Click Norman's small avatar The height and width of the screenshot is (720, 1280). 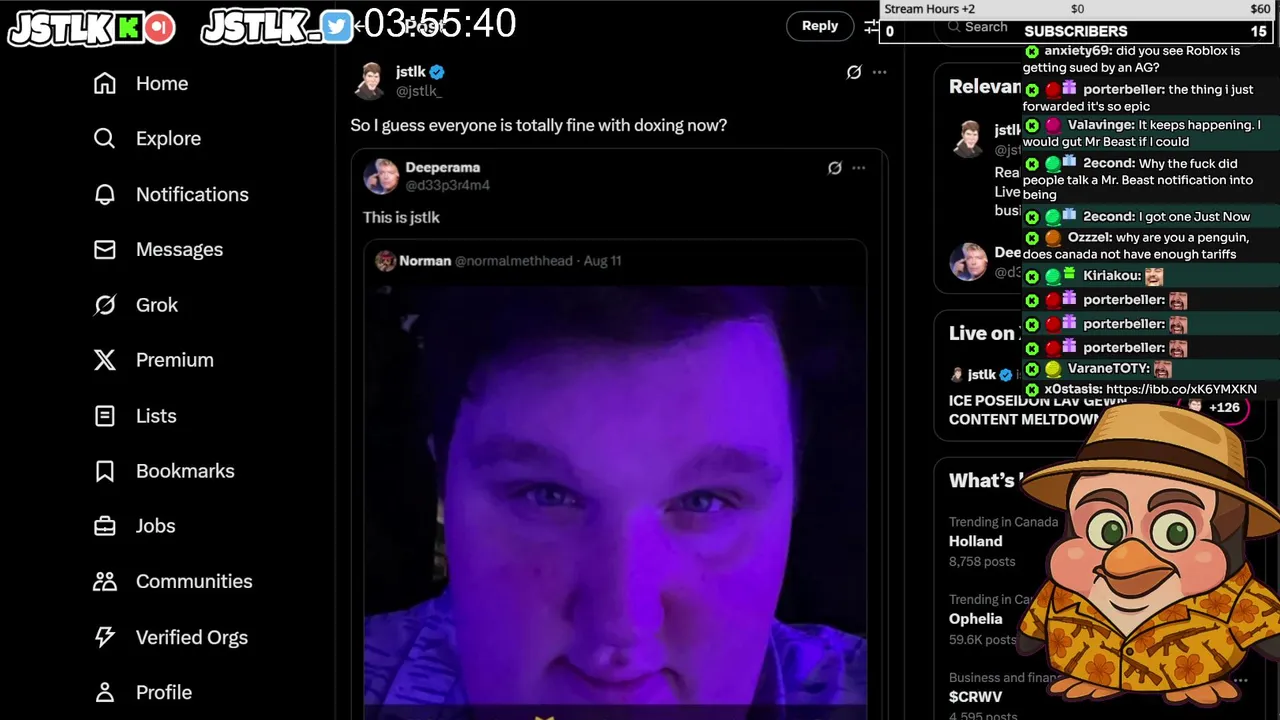coord(385,261)
